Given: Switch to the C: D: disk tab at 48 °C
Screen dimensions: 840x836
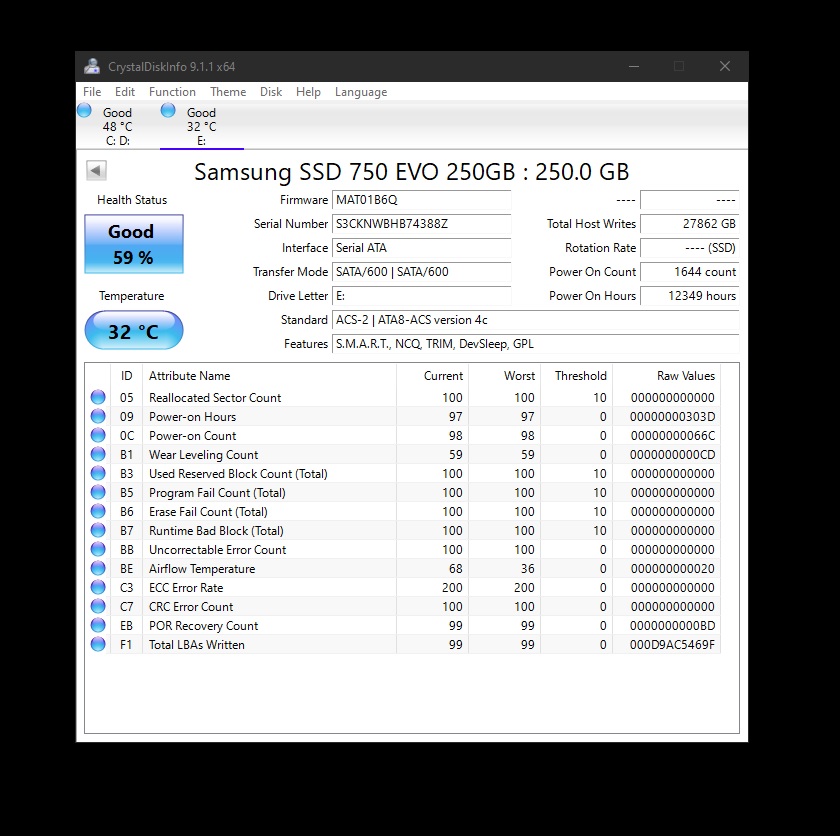Looking at the screenshot, I should (x=118, y=126).
